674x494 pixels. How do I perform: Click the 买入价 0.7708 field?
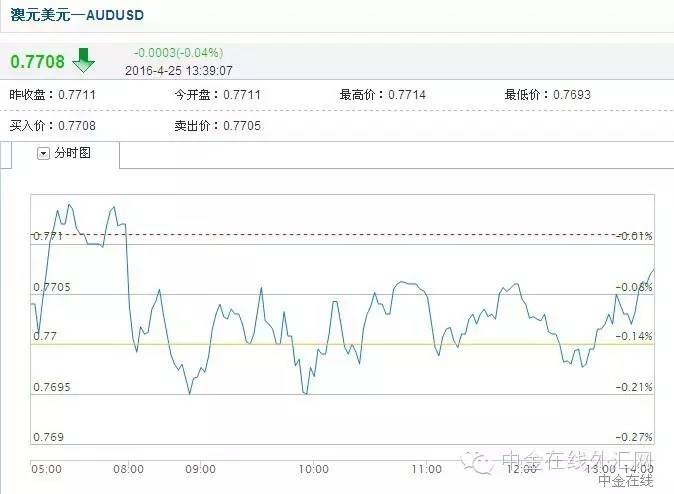52,125
